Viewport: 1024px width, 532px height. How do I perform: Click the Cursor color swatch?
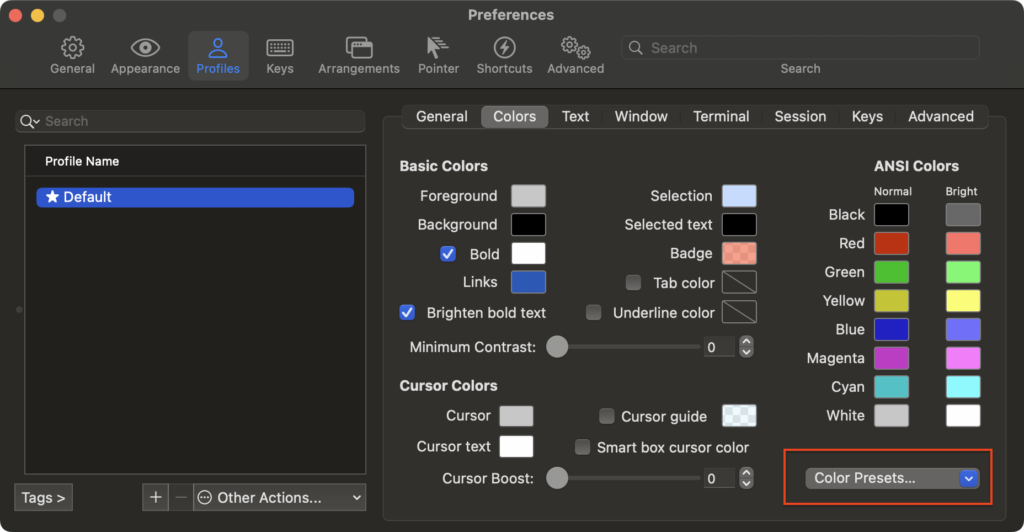[x=516, y=416]
